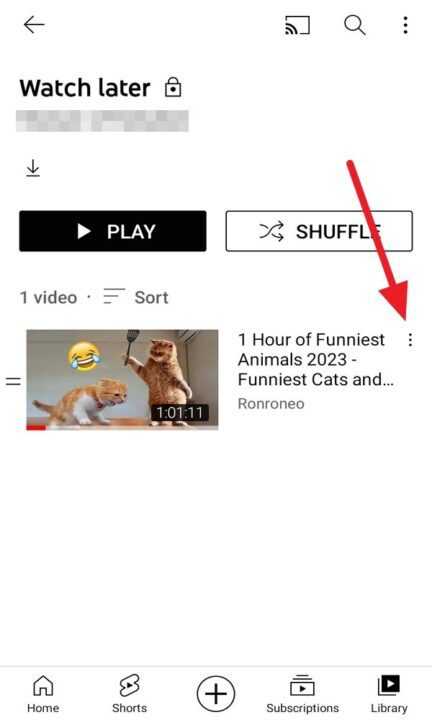Start the playlist with the PLAY button

[x=113, y=231]
